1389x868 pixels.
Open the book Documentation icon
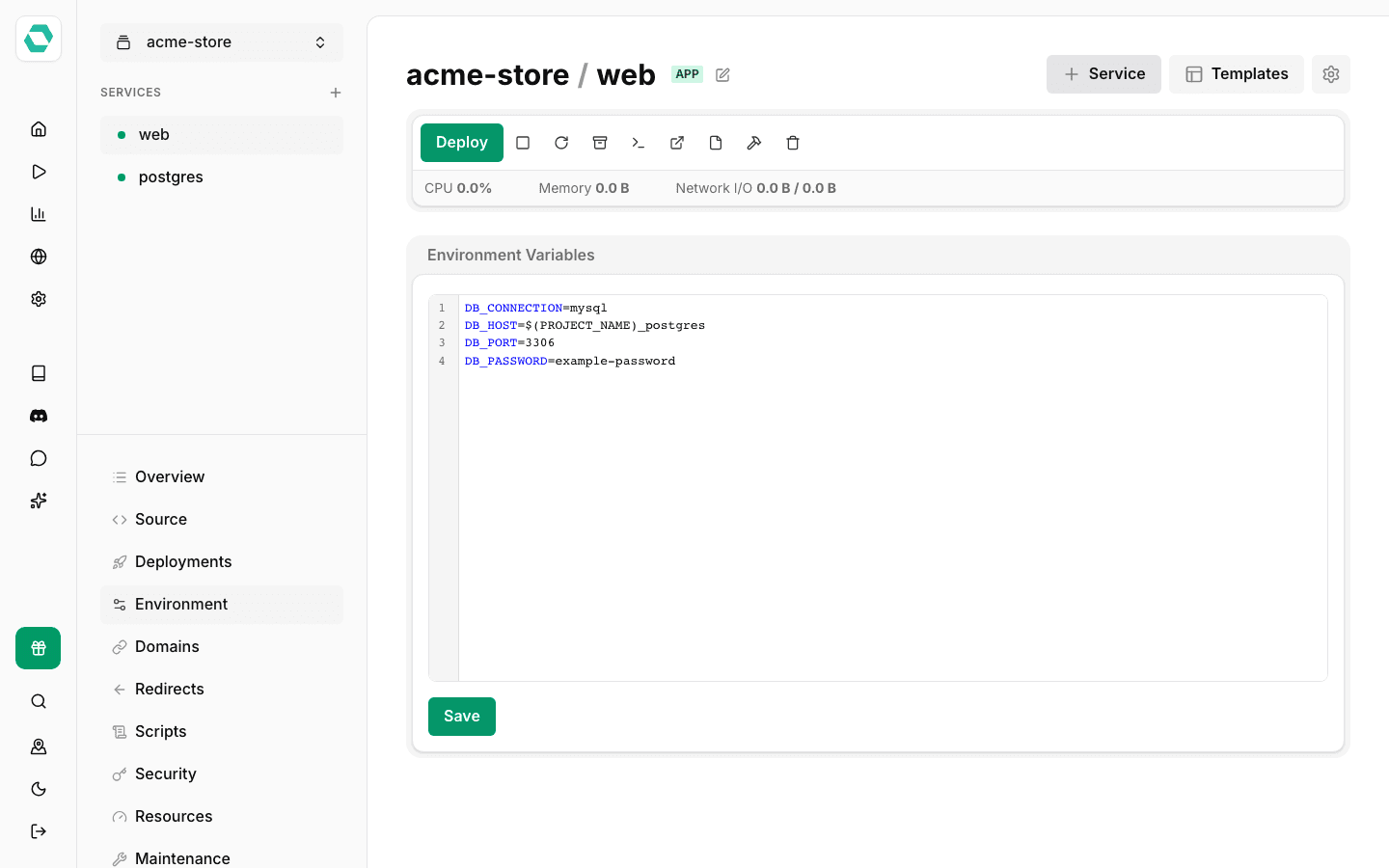tap(39, 373)
